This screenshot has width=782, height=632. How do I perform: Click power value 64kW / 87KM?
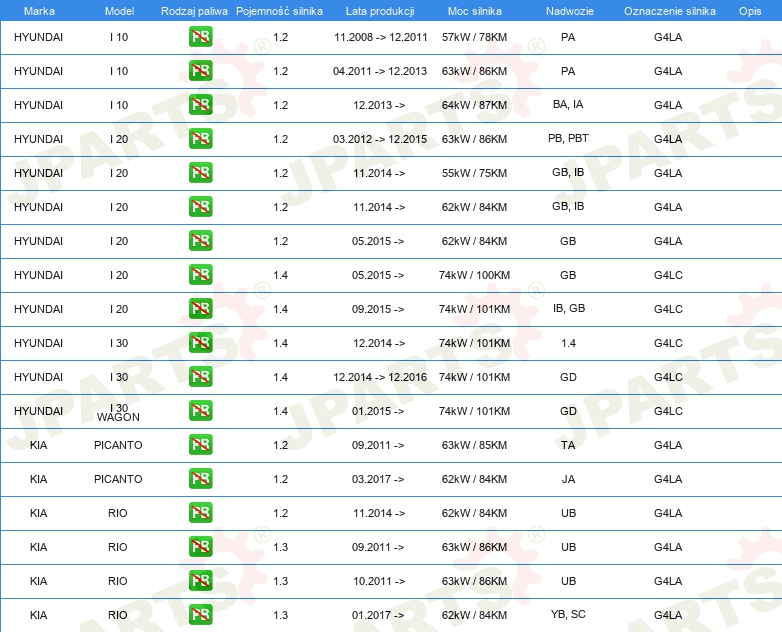[474, 105]
